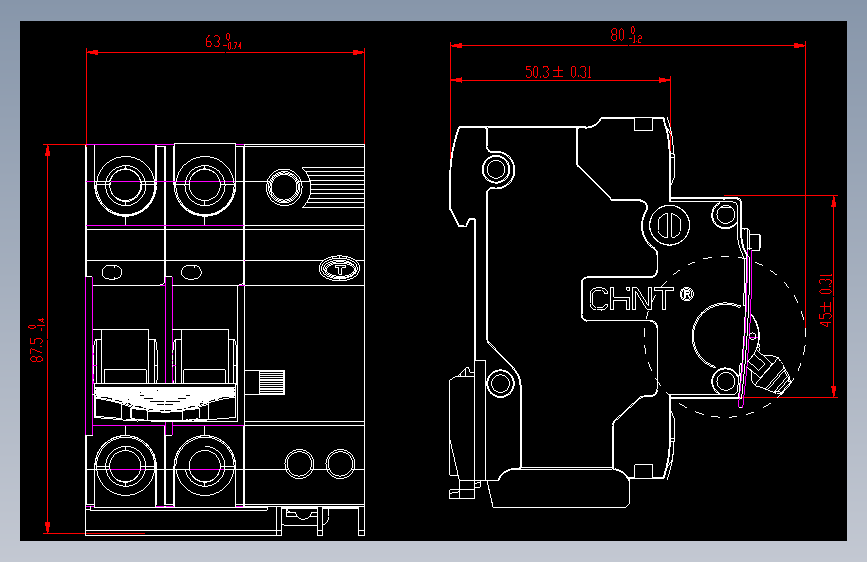Select the 87.5 height dimension text
Screen dimensions: 867x562
coord(37,340)
